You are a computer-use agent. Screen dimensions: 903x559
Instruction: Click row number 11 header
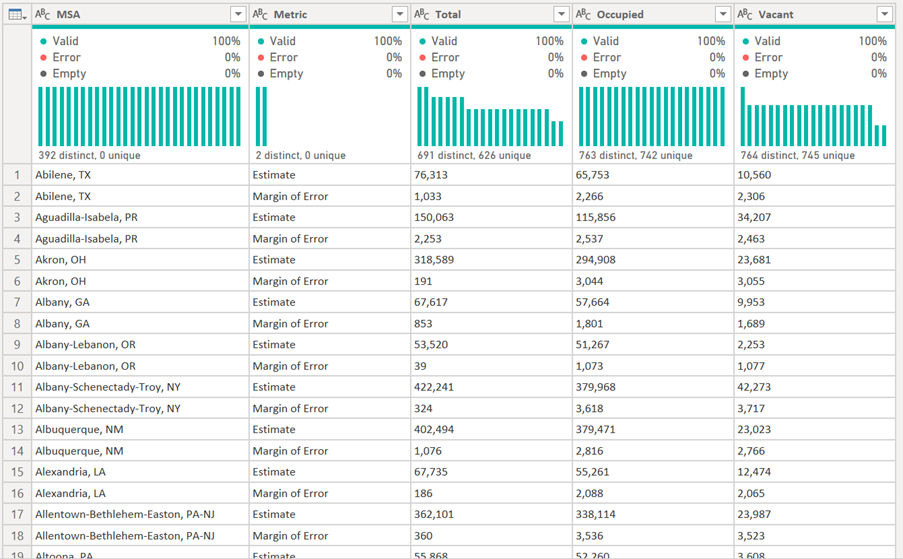click(16, 387)
